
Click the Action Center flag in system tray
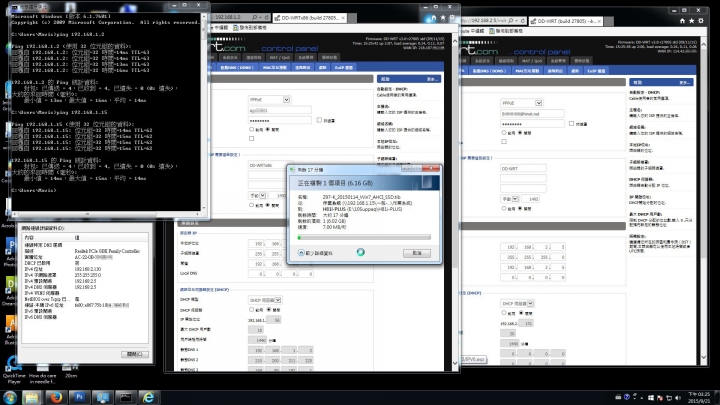click(x=660, y=398)
